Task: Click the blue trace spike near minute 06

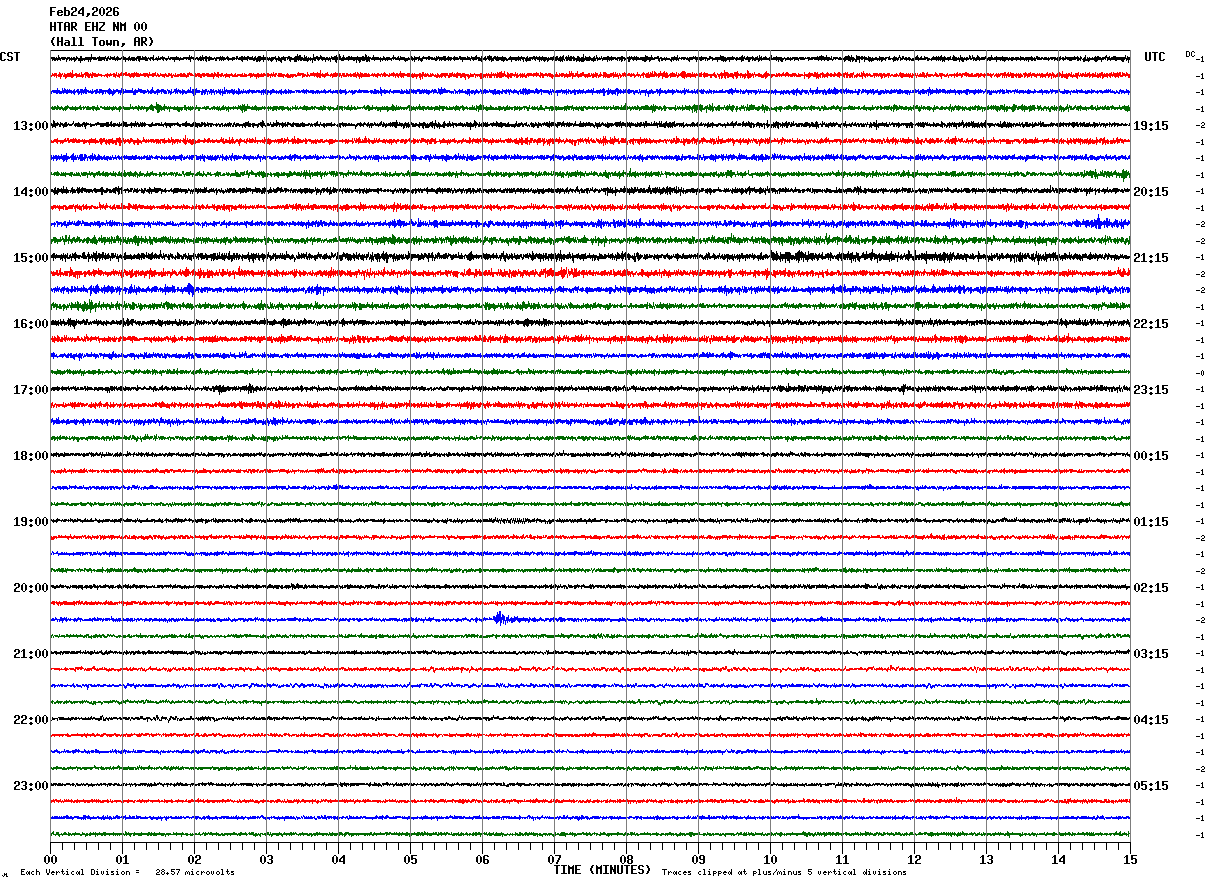Action: 499,618
